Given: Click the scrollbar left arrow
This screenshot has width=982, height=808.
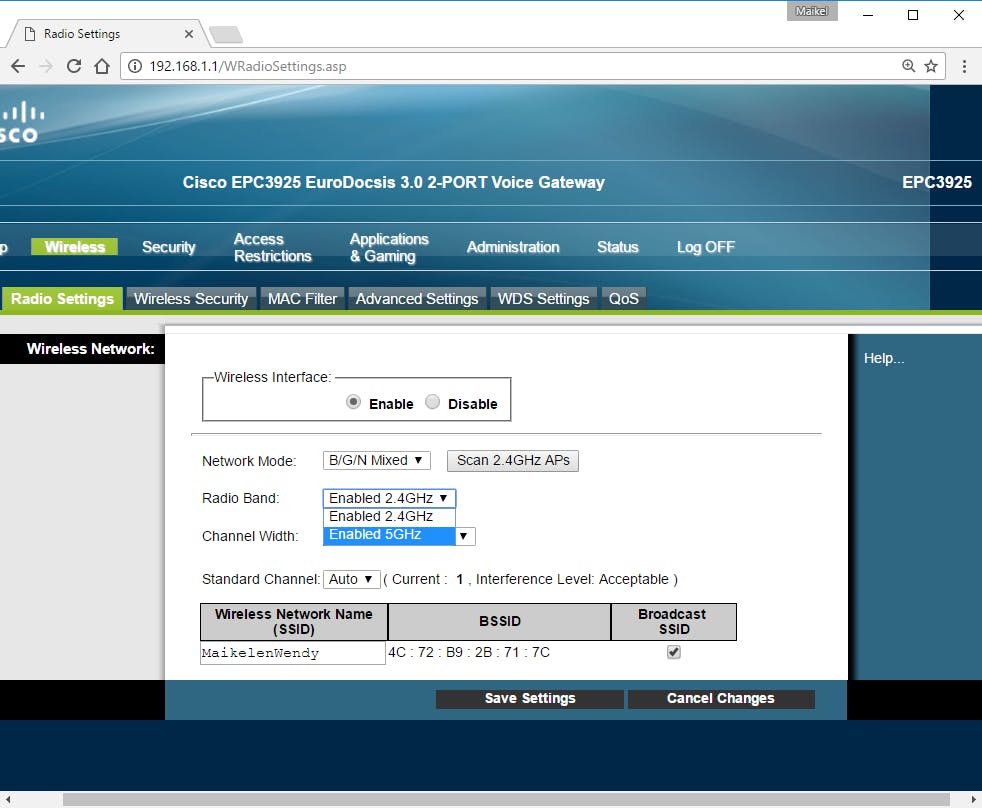Looking at the screenshot, I should [8, 799].
